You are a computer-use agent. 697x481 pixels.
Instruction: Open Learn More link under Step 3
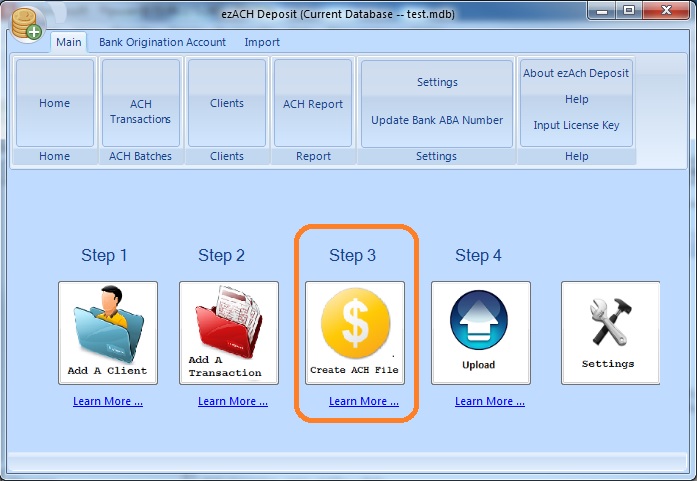363,401
